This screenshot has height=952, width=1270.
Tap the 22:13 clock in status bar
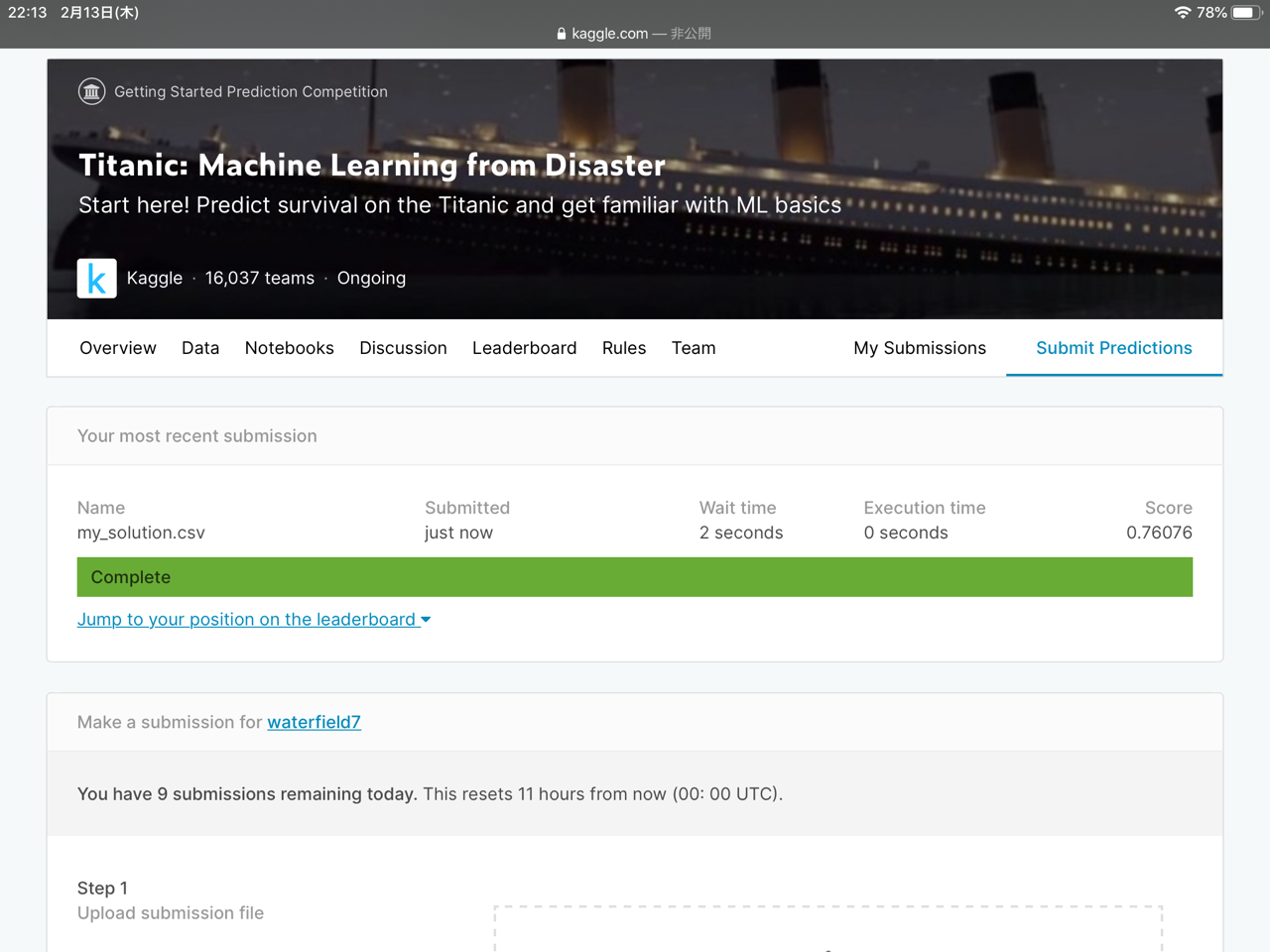tap(28, 13)
